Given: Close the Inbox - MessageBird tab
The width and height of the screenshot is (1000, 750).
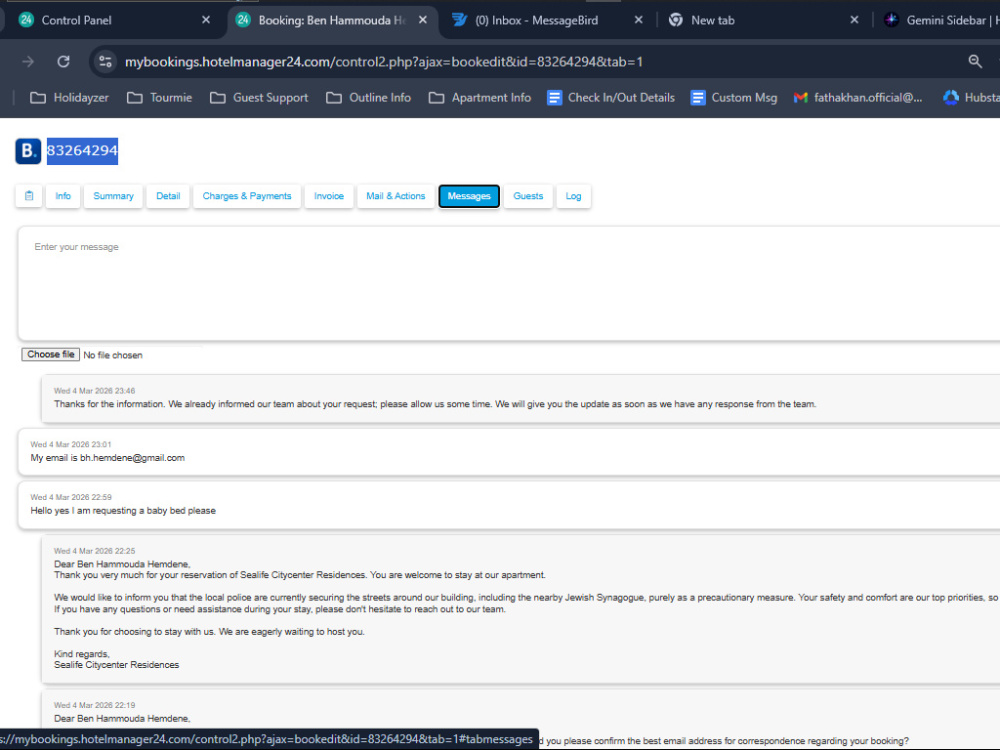Looking at the screenshot, I should pos(638,20).
